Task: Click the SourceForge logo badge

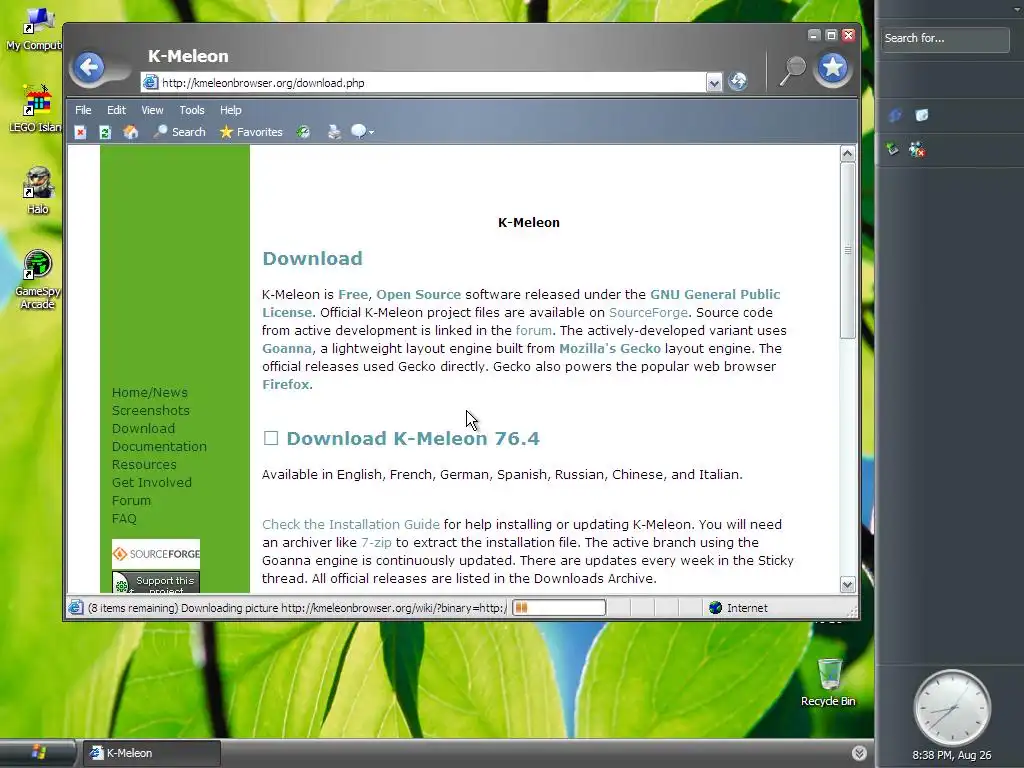Action: point(156,554)
